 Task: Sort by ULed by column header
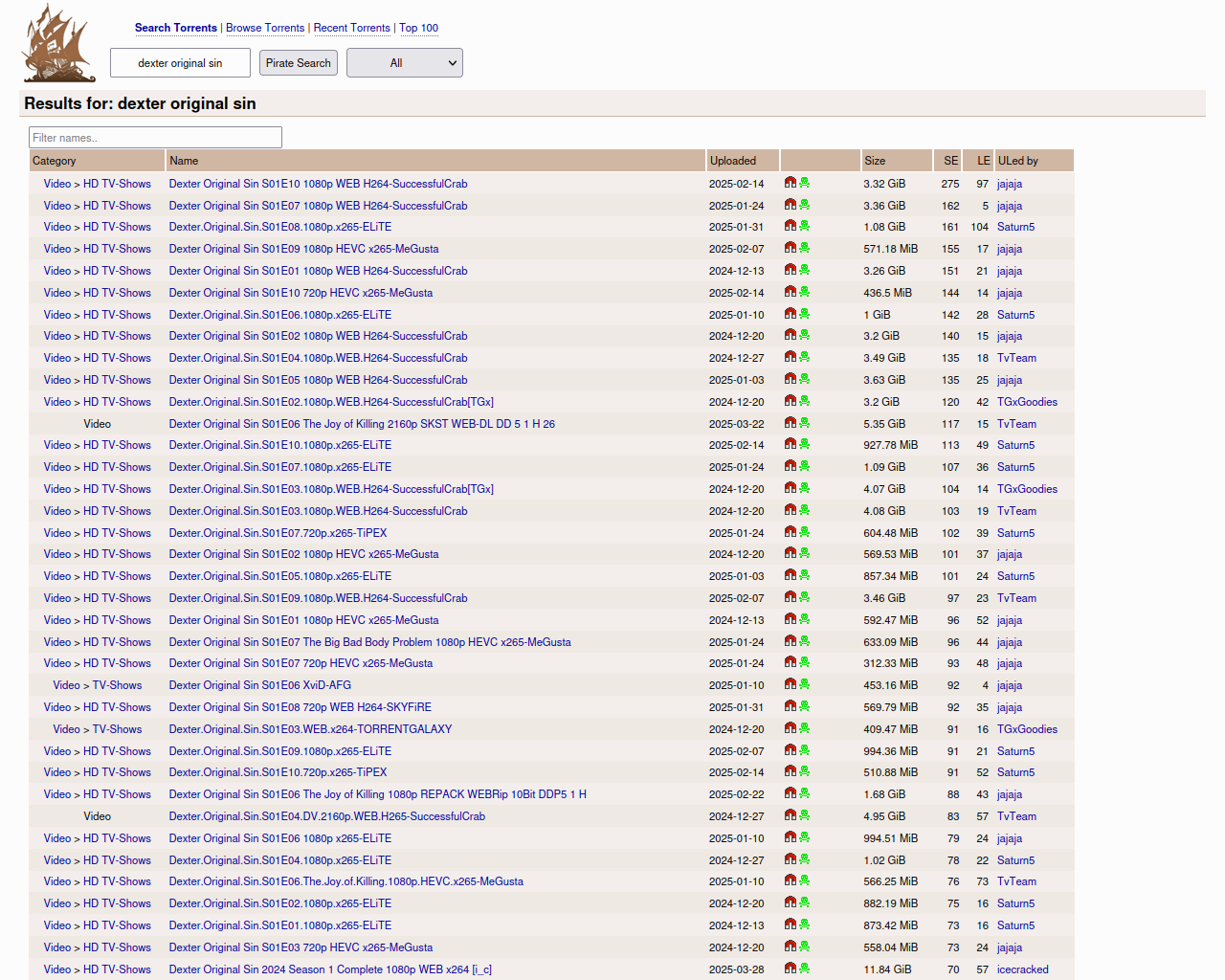point(1018,161)
